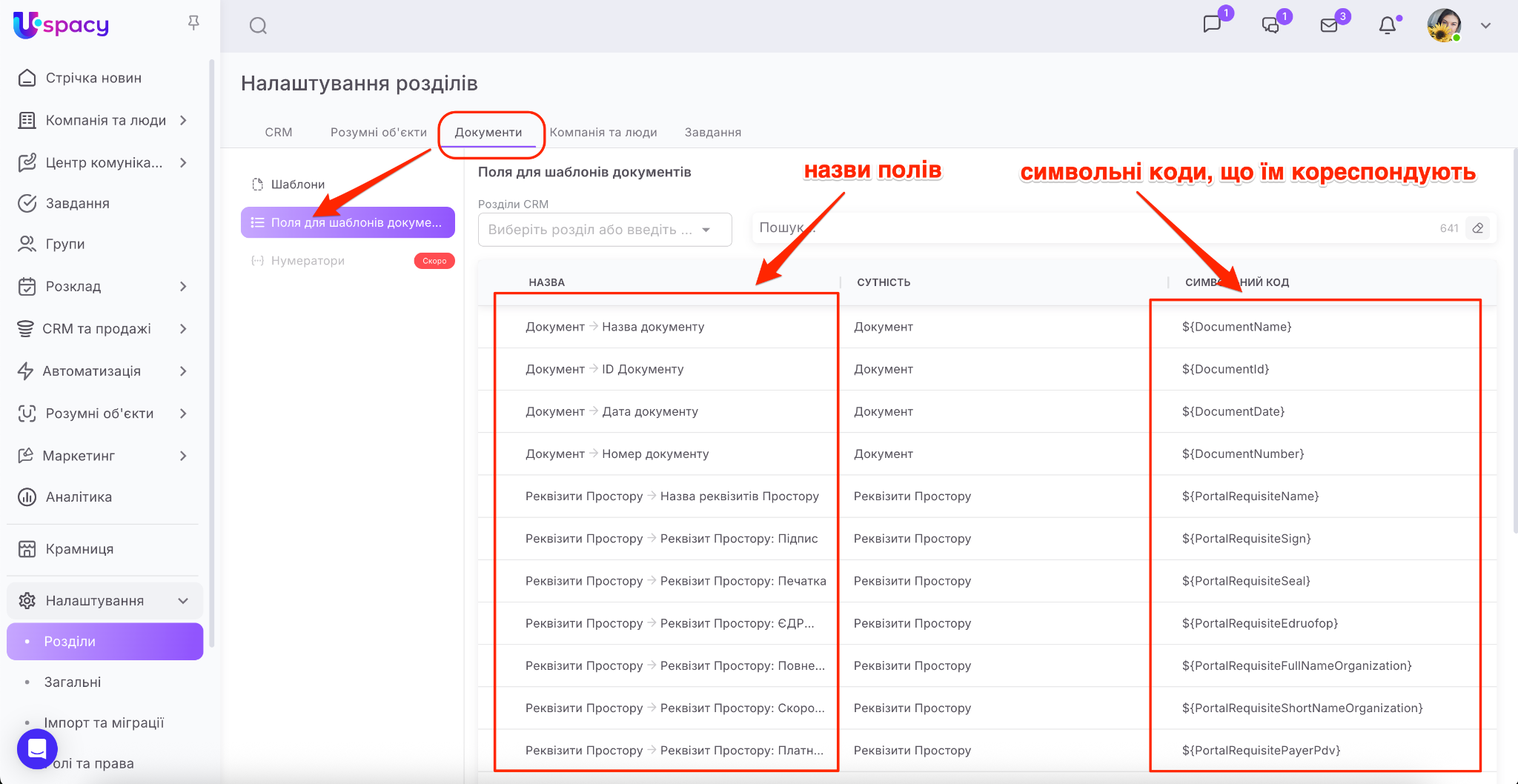Open the group conversations icon
This screenshot has width=1518, height=784.
pos(1270,25)
